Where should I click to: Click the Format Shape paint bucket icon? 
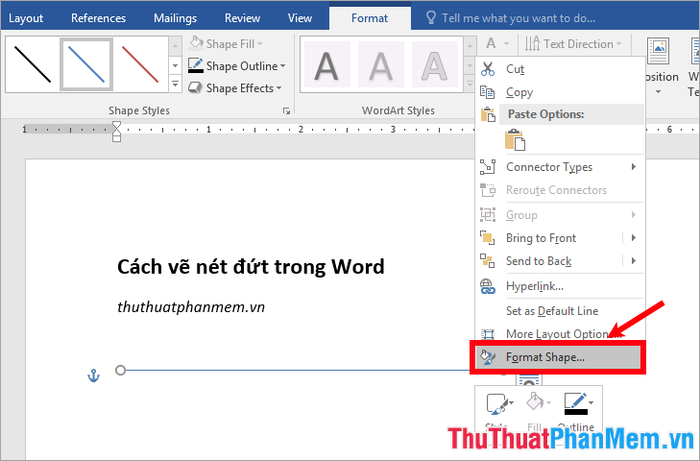click(x=488, y=357)
